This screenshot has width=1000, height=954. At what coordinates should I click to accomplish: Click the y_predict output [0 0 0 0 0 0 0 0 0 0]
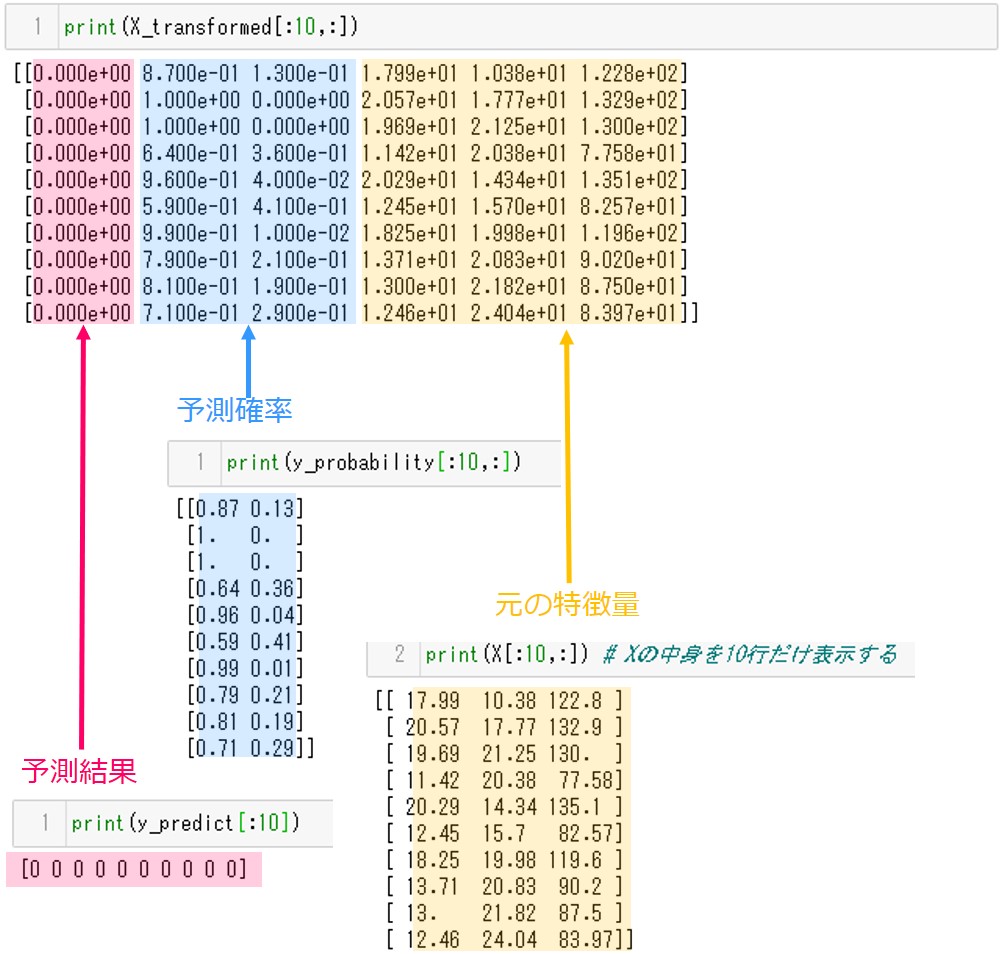(133, 869)
